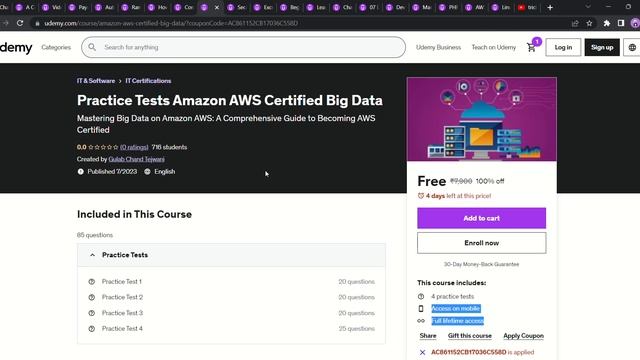Screen dimensions: 640x360
Task: Open the Categories menu
Action: click(x=56, y=47)
